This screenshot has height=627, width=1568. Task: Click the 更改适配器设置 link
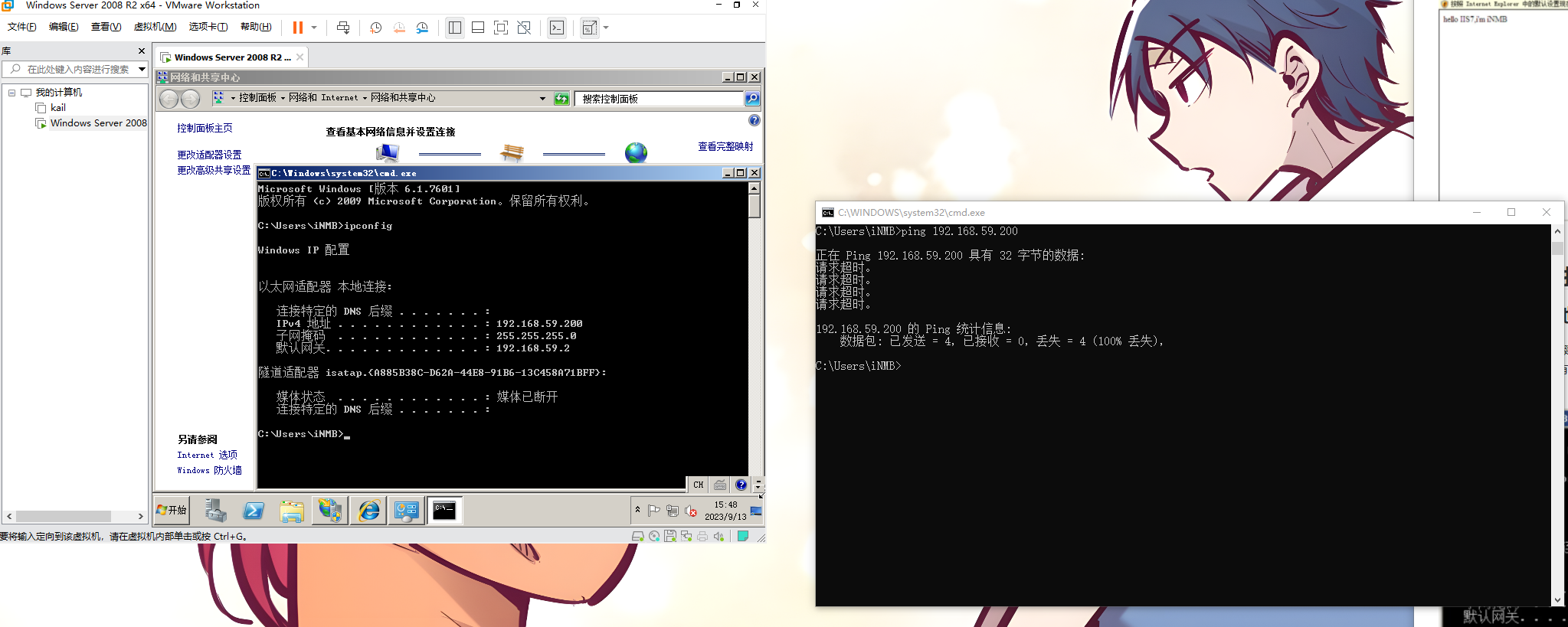(209, 155)
